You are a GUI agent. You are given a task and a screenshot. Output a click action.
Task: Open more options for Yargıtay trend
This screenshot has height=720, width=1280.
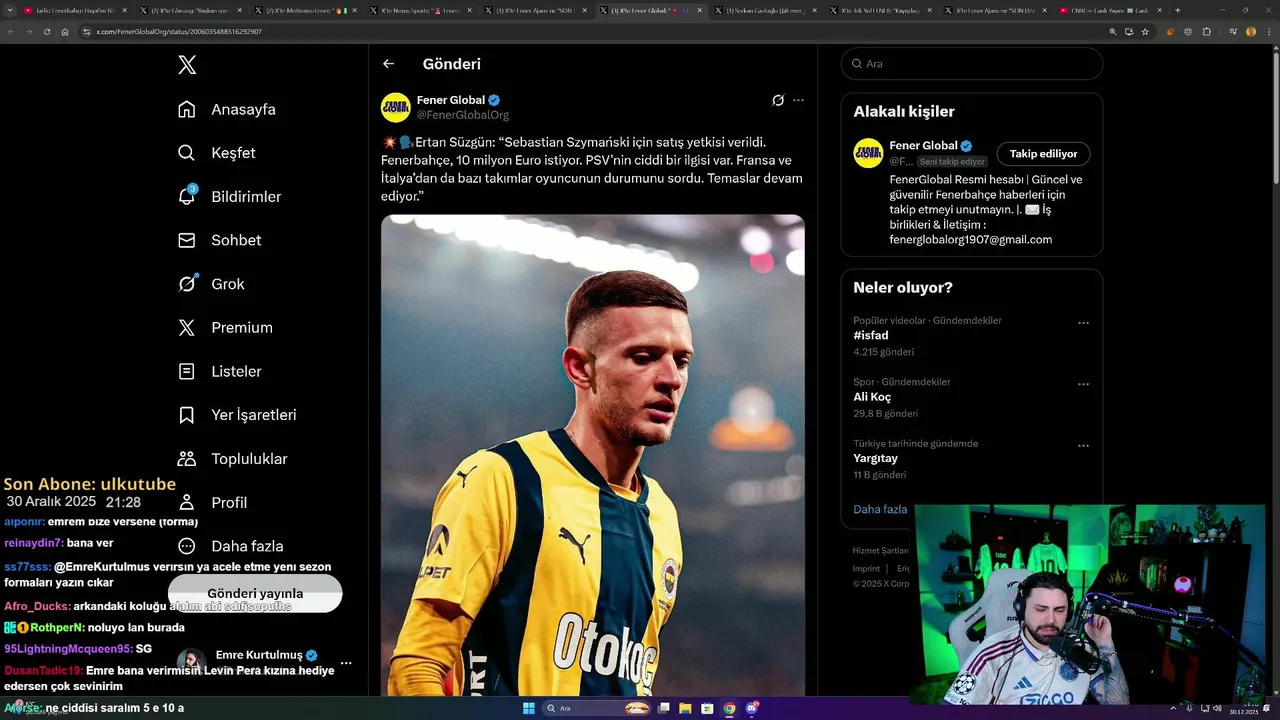[x=1083, y=446]
